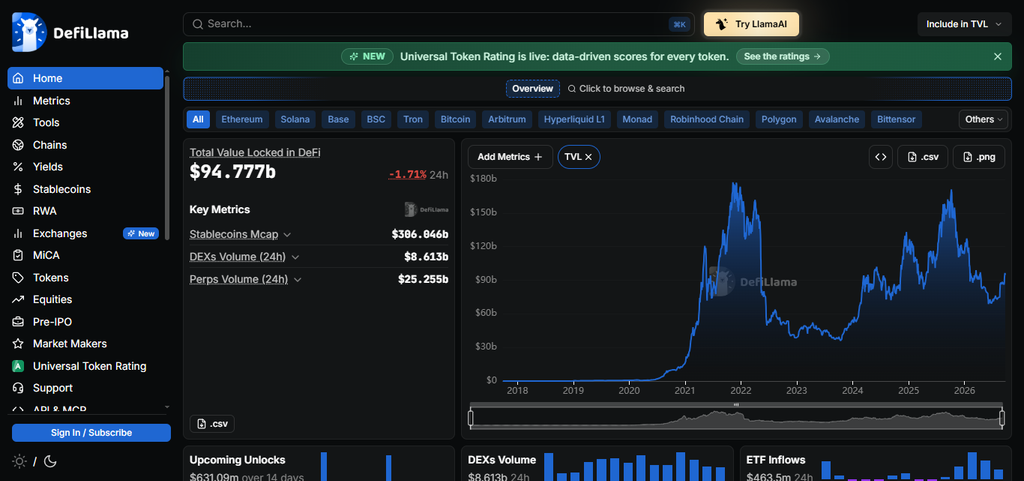Click the chart range slider track
The image size is (1024, 481).
pyautogui.click(x=737, y=418)
